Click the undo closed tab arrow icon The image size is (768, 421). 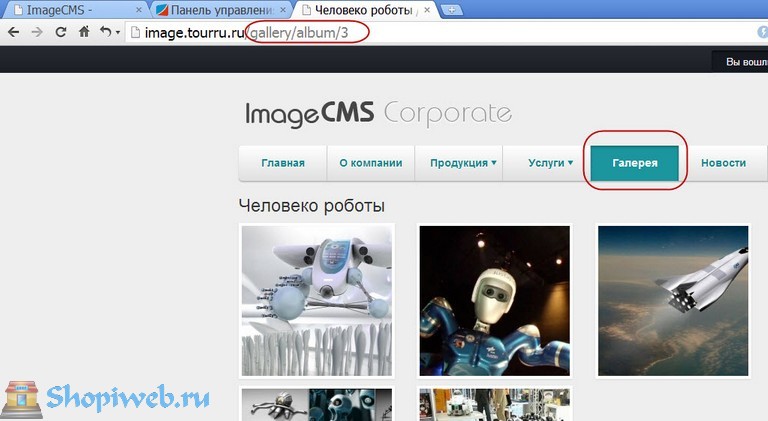[x=106, y=32]
